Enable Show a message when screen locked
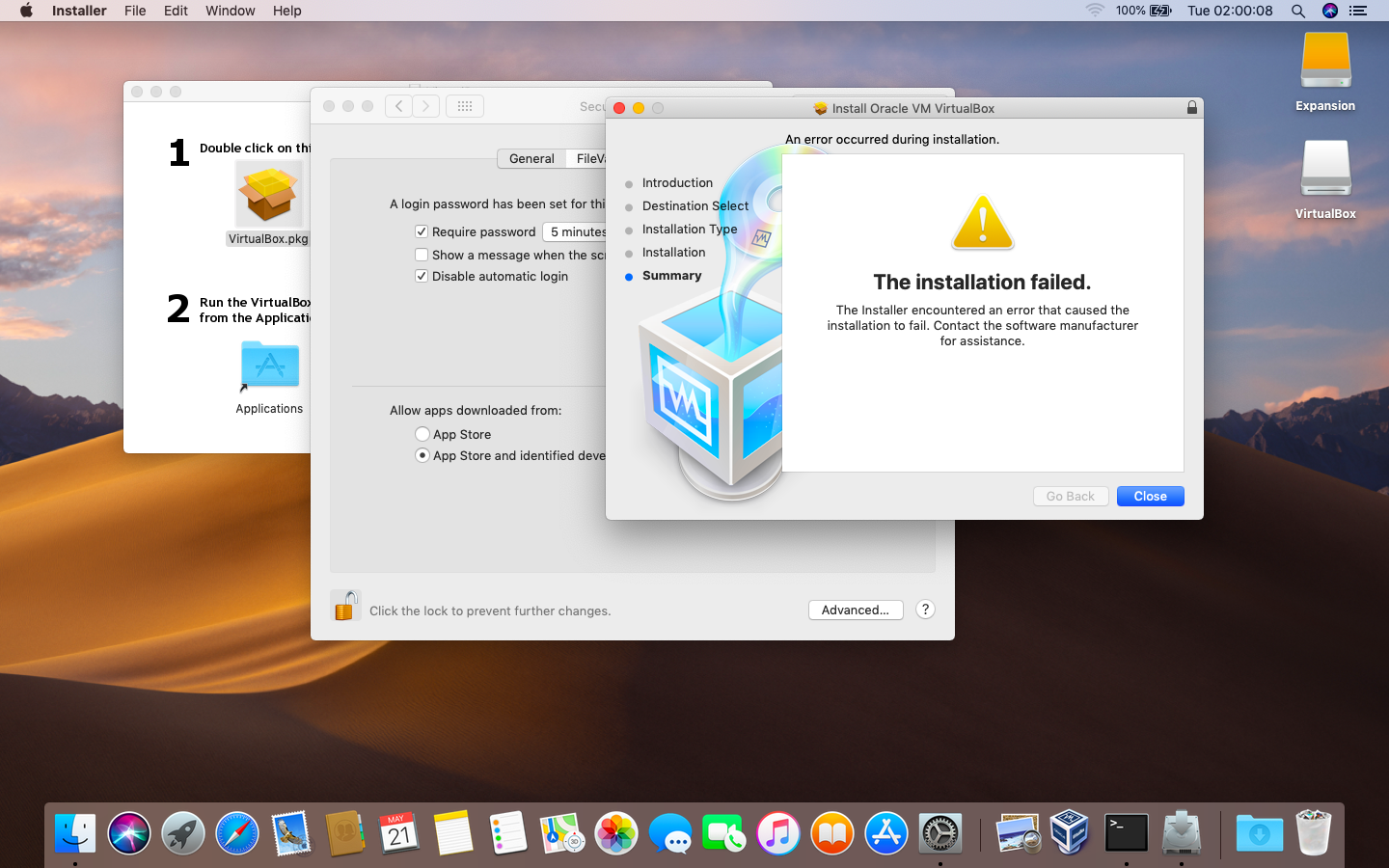 [422, 255]
